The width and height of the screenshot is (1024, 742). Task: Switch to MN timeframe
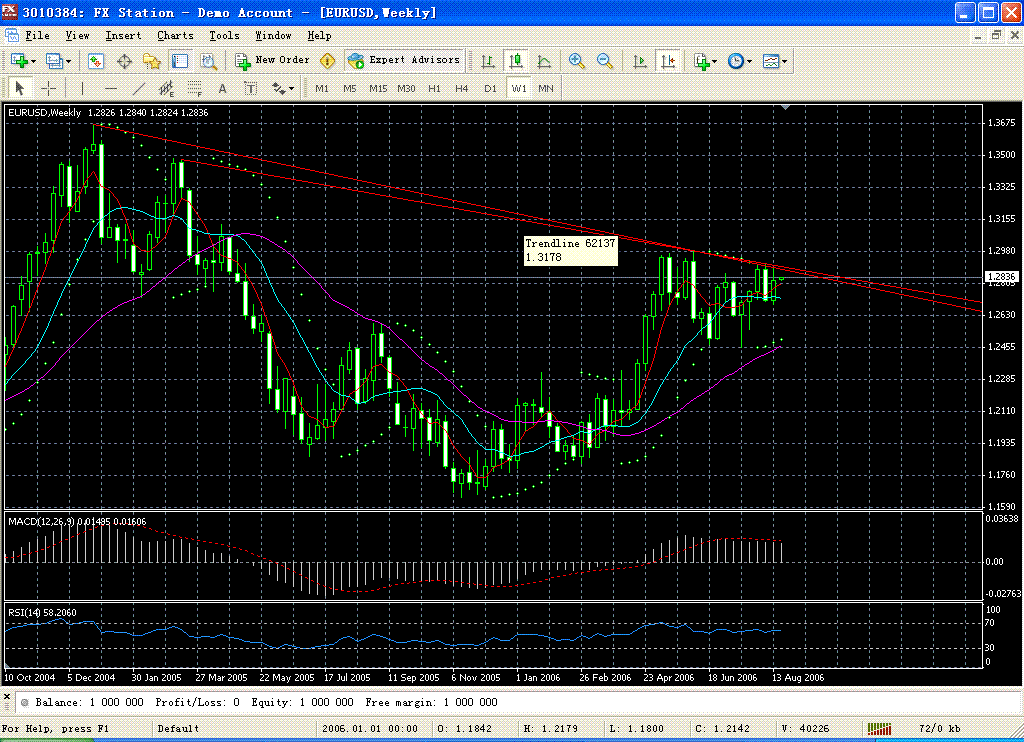(546, 88)
